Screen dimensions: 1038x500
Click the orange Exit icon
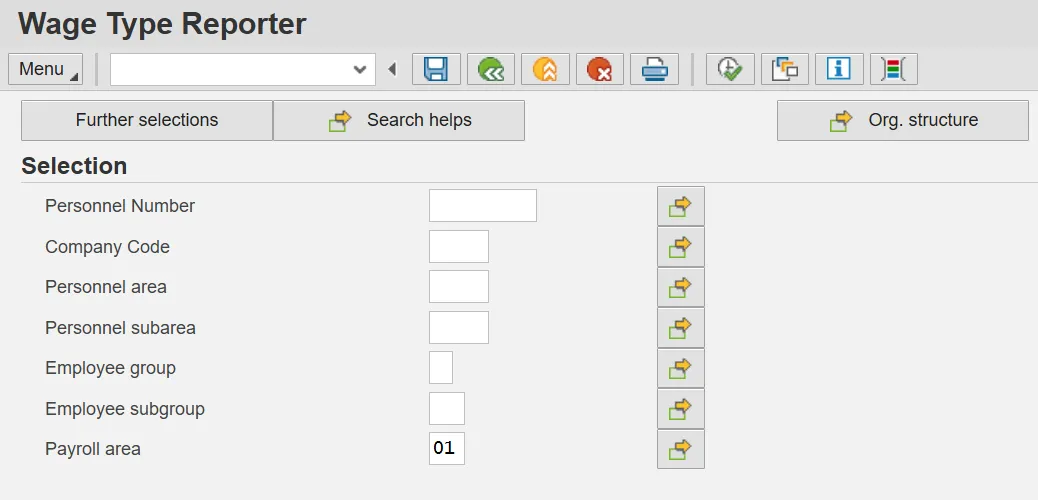point(545,69)
